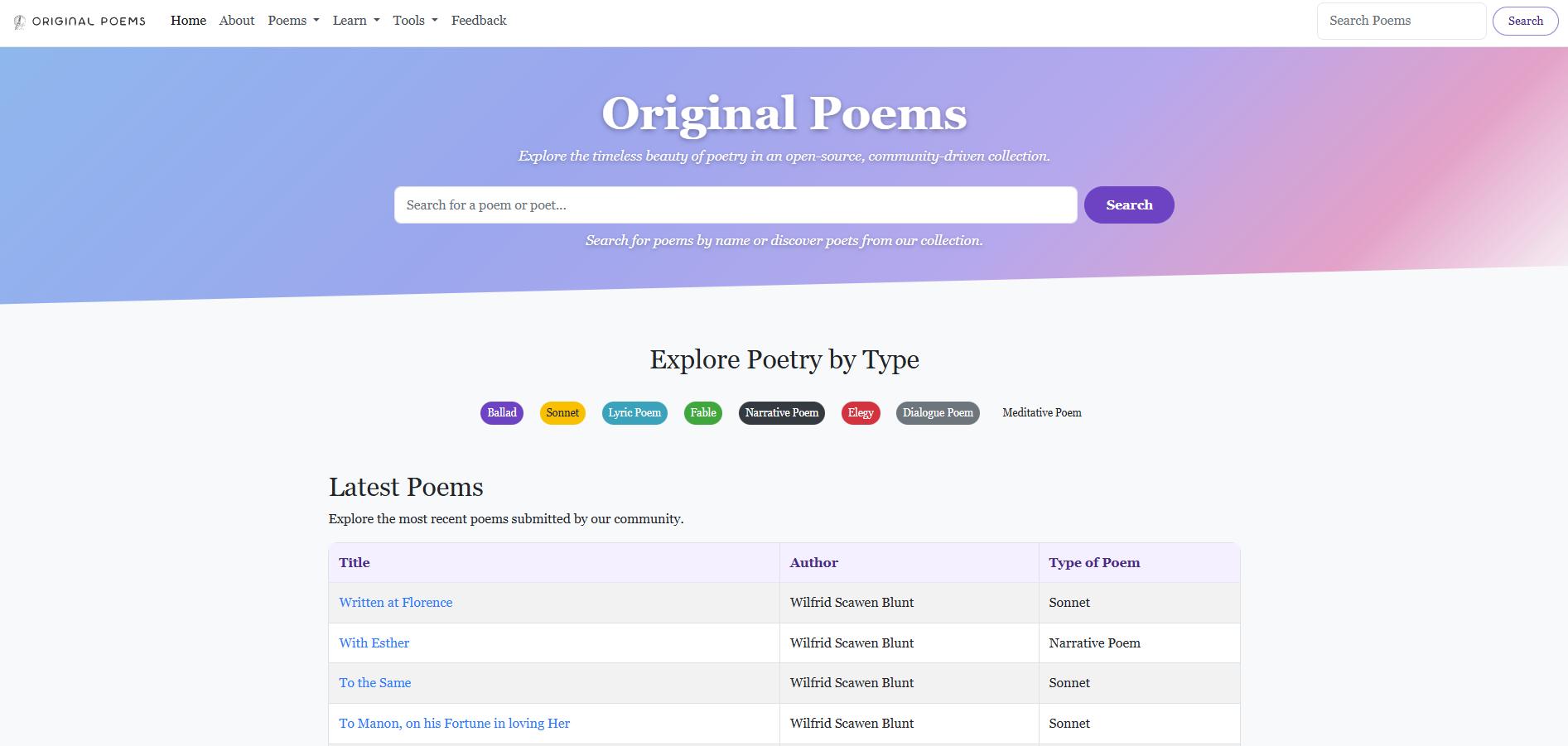View the poem 'With Esther'
Screen dimensions: 1568x746
point(374,643)
